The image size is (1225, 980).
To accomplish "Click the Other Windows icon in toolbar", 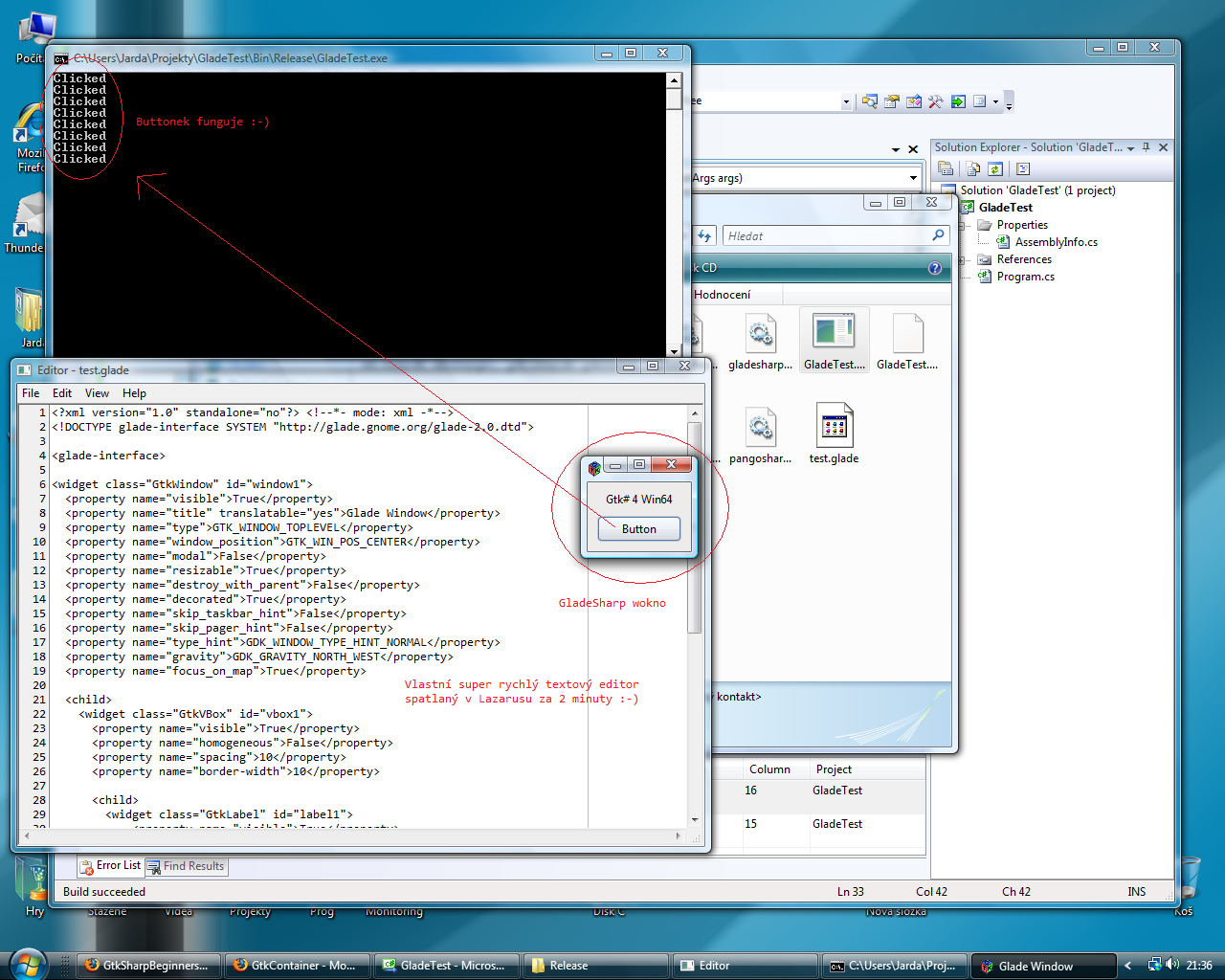I will (x=979, y=101).
